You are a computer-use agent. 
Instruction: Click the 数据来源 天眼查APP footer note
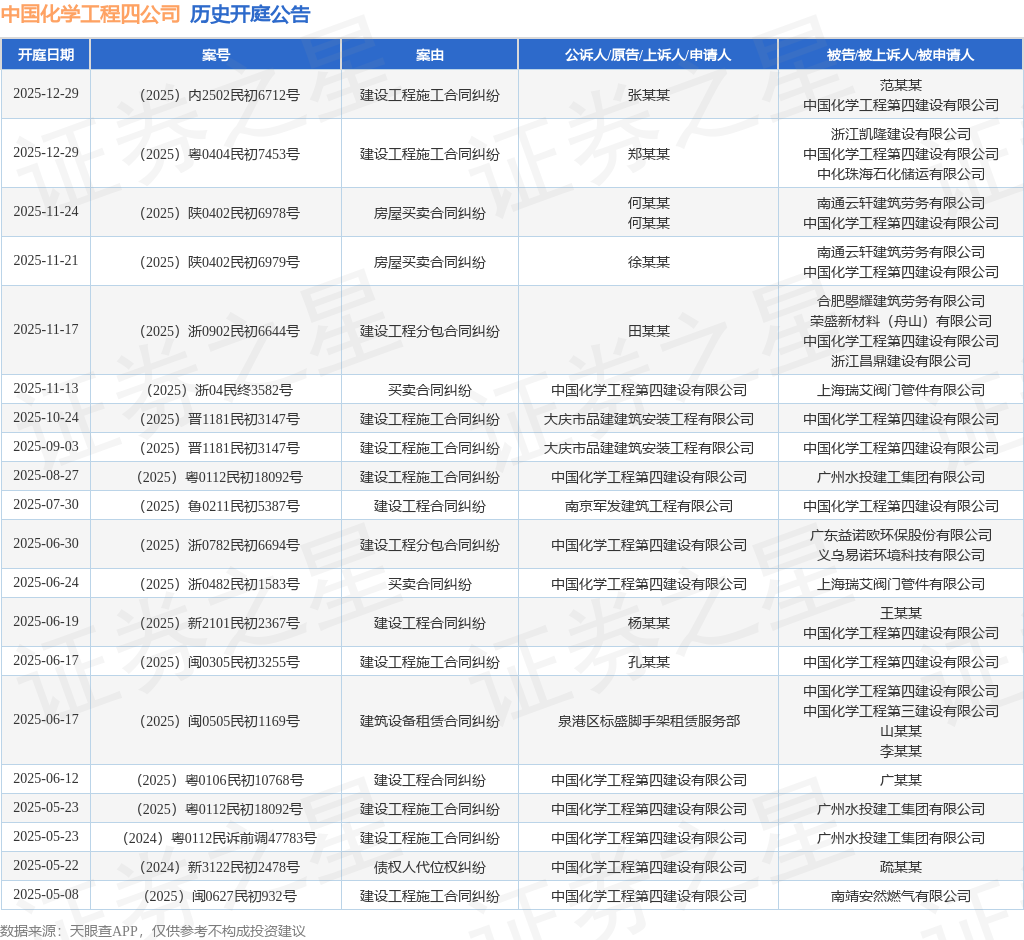click(x=153, y=931)
